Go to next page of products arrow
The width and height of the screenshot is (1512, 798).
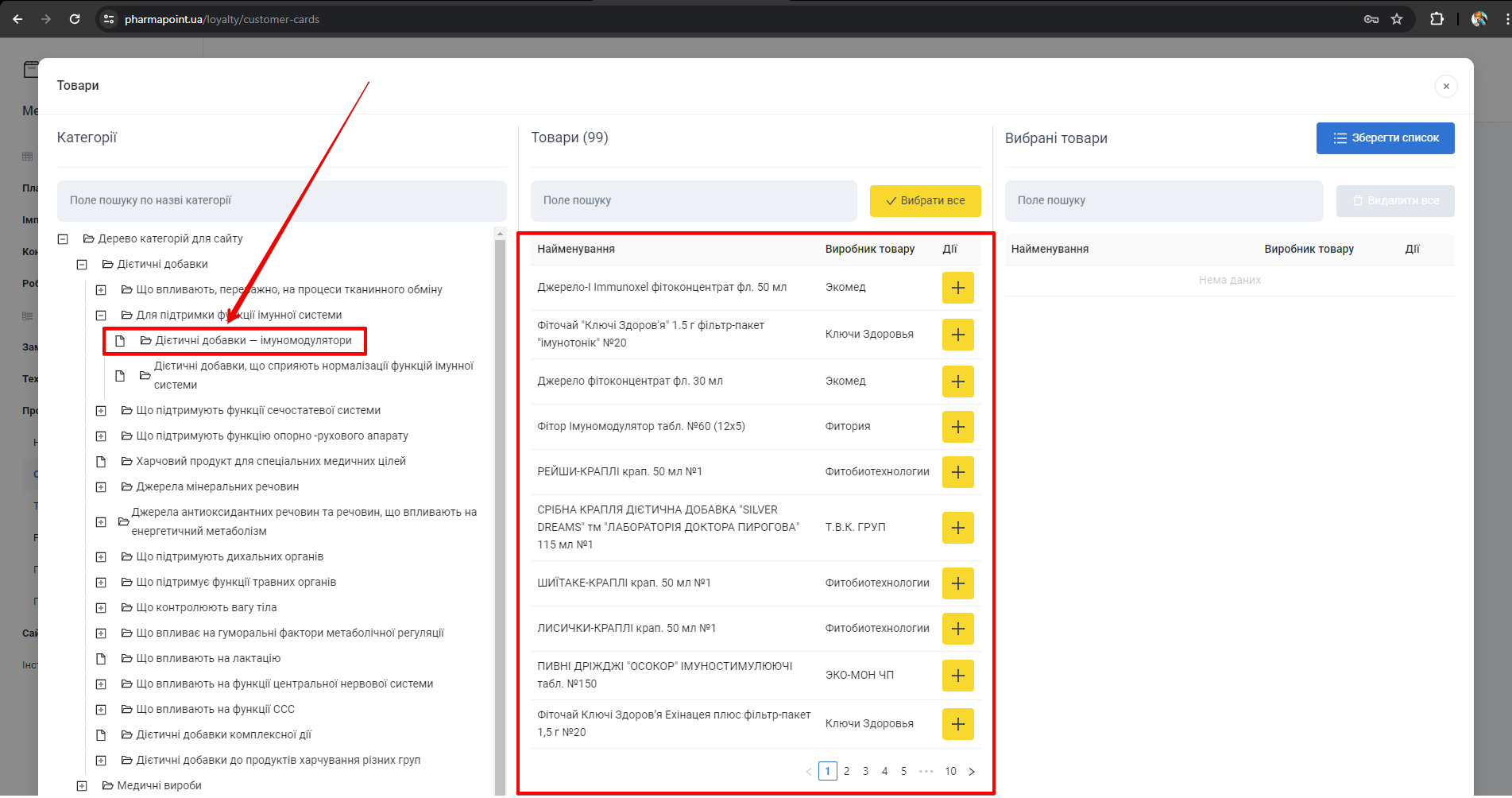tap(972, 772)
